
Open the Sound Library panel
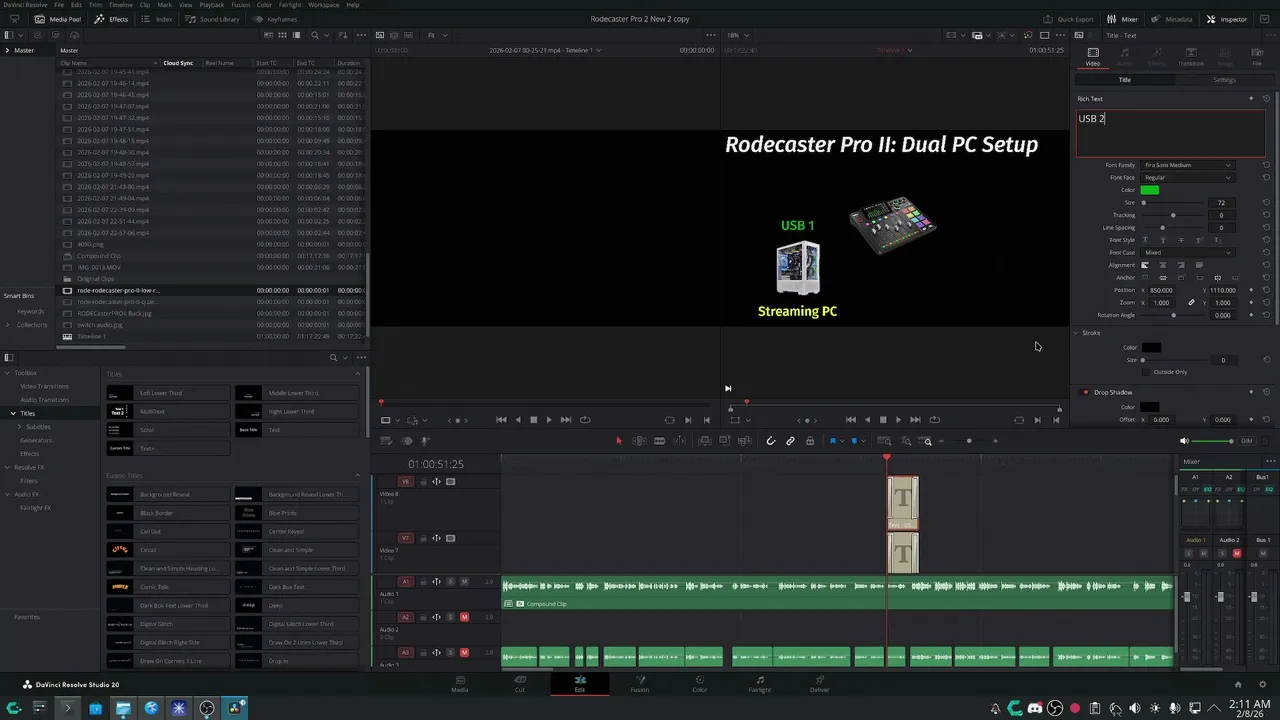pos(213,19)
